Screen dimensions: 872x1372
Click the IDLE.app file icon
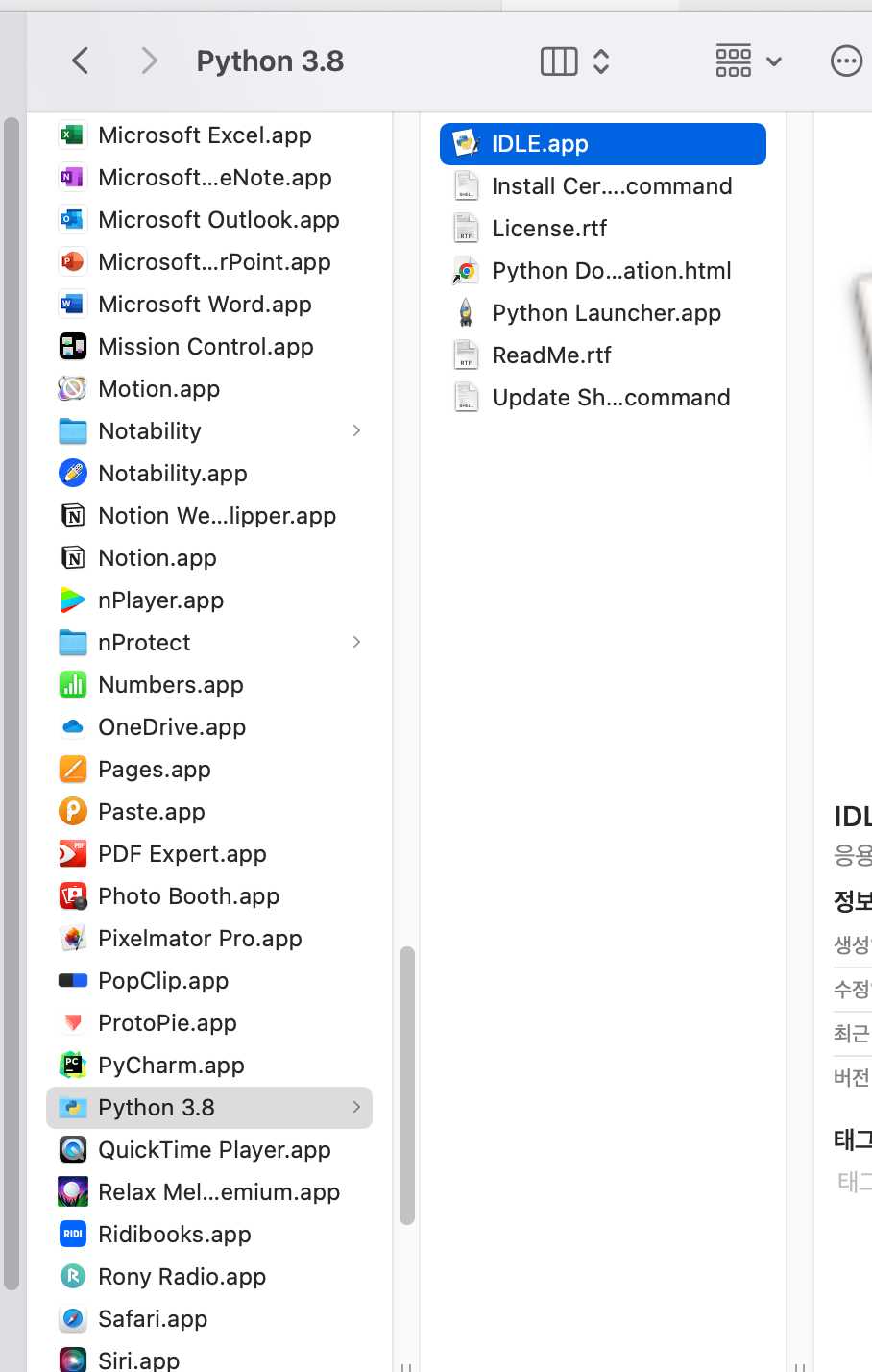pos(466,144)
